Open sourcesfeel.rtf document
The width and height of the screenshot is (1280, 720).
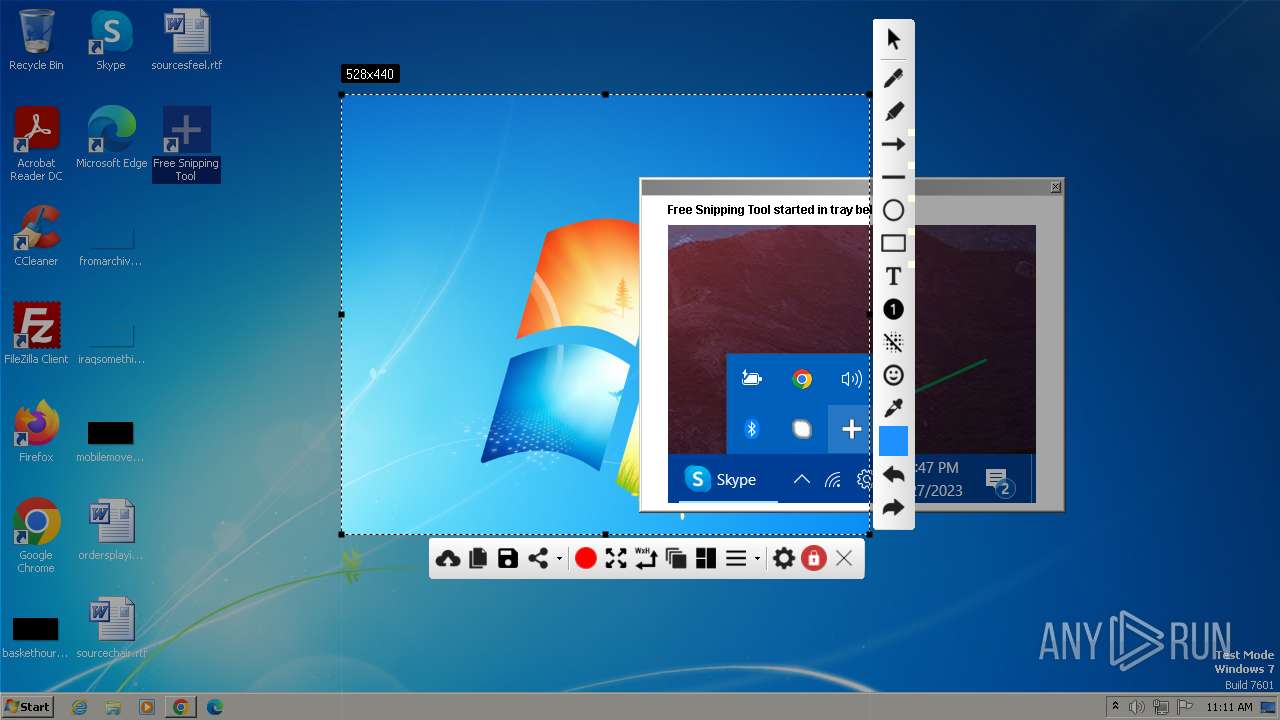[x=187, y=40]
